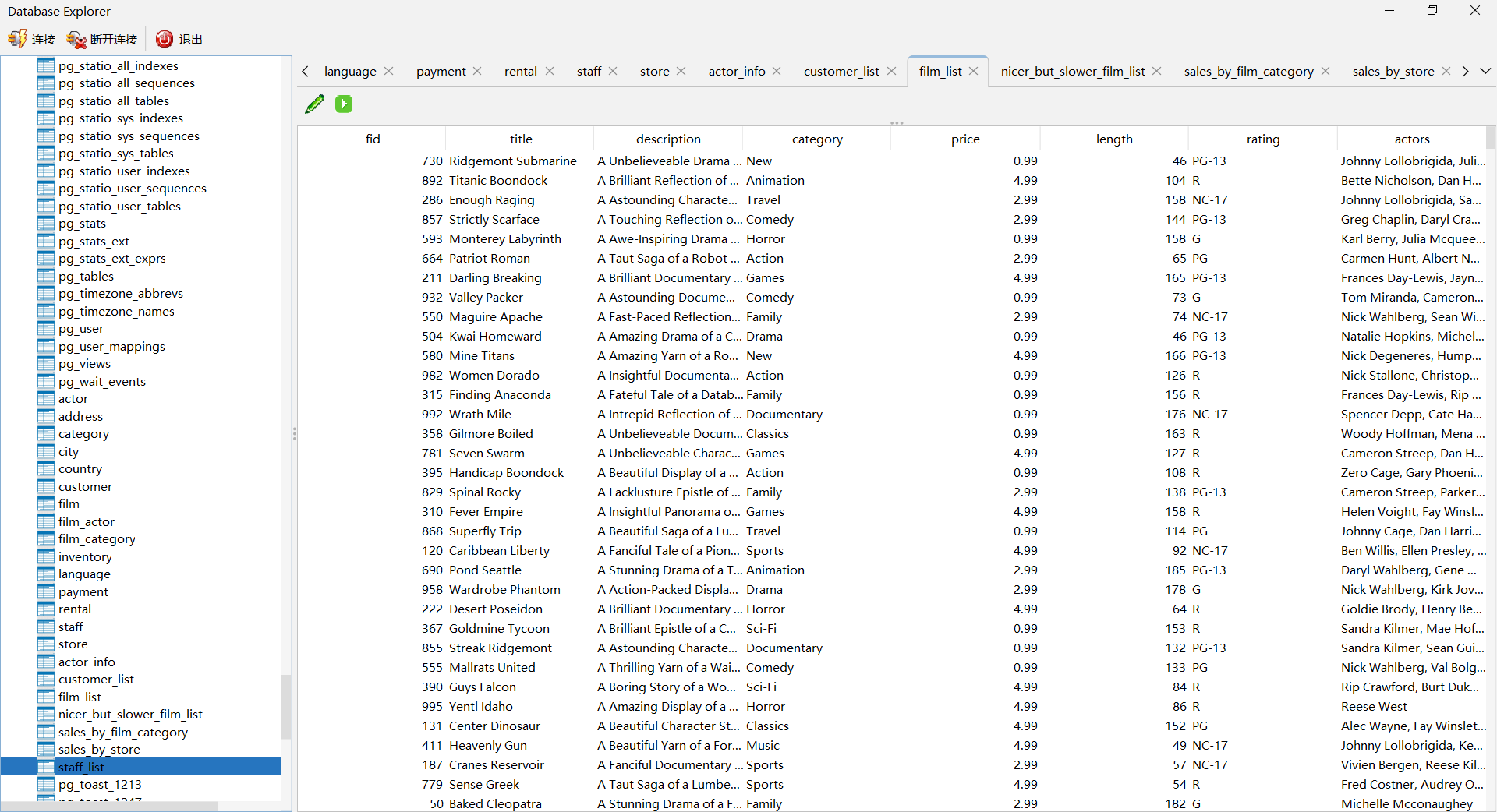Close the language tab

[388, 70]
